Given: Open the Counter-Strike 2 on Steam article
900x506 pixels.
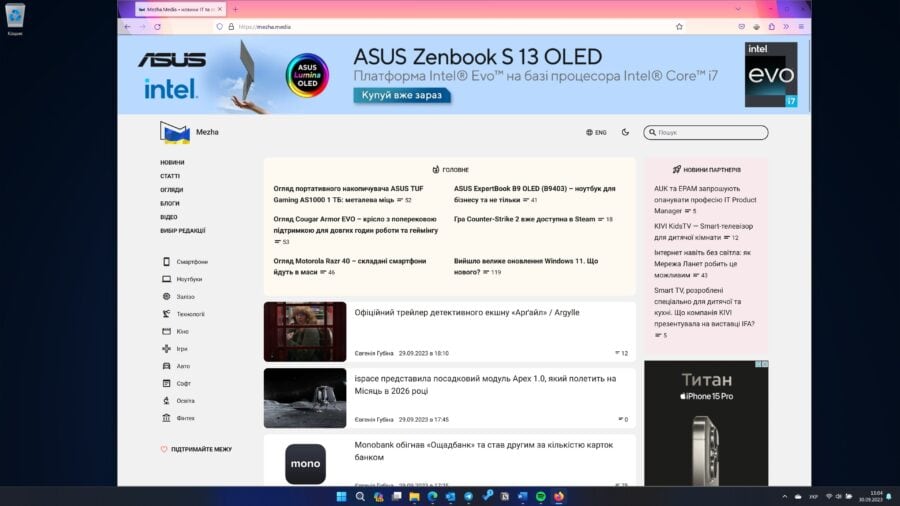Looking at the screenshot, I should (525, 219).
